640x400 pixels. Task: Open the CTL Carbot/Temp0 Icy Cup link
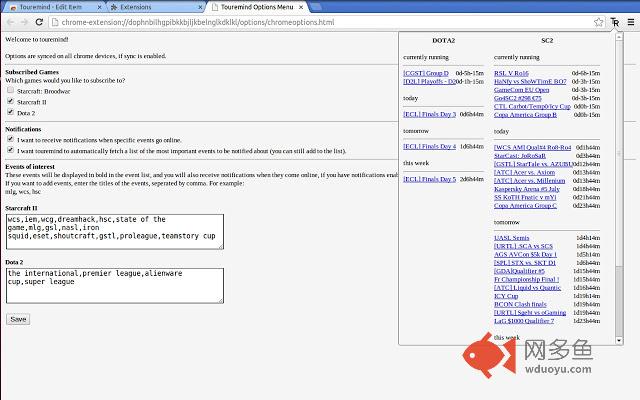[532, 106]
